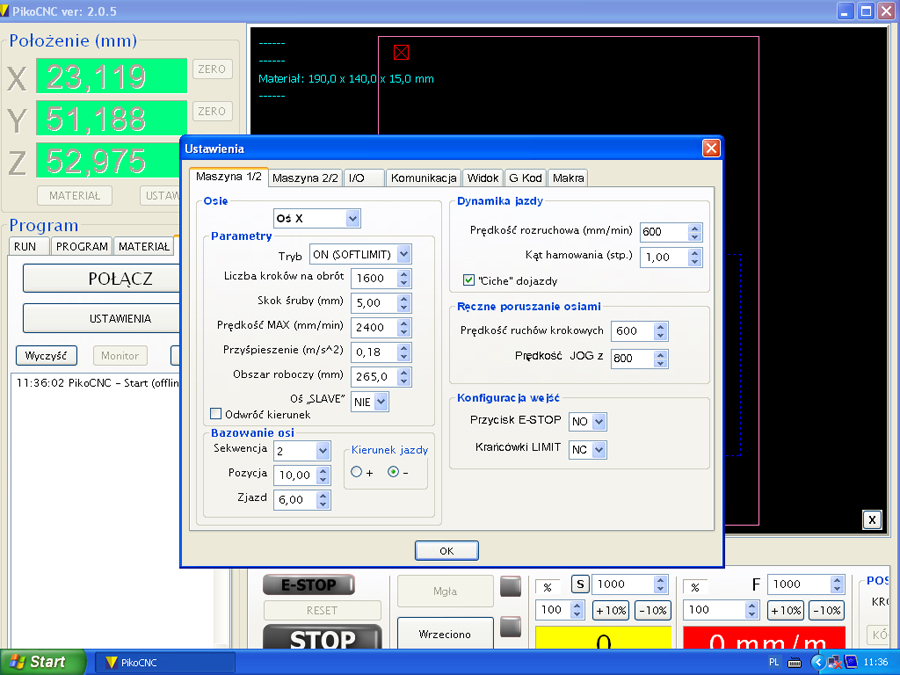900x675 pixels.
Task: Select the - Kierunek jazdy radio button
Action: 393,472
